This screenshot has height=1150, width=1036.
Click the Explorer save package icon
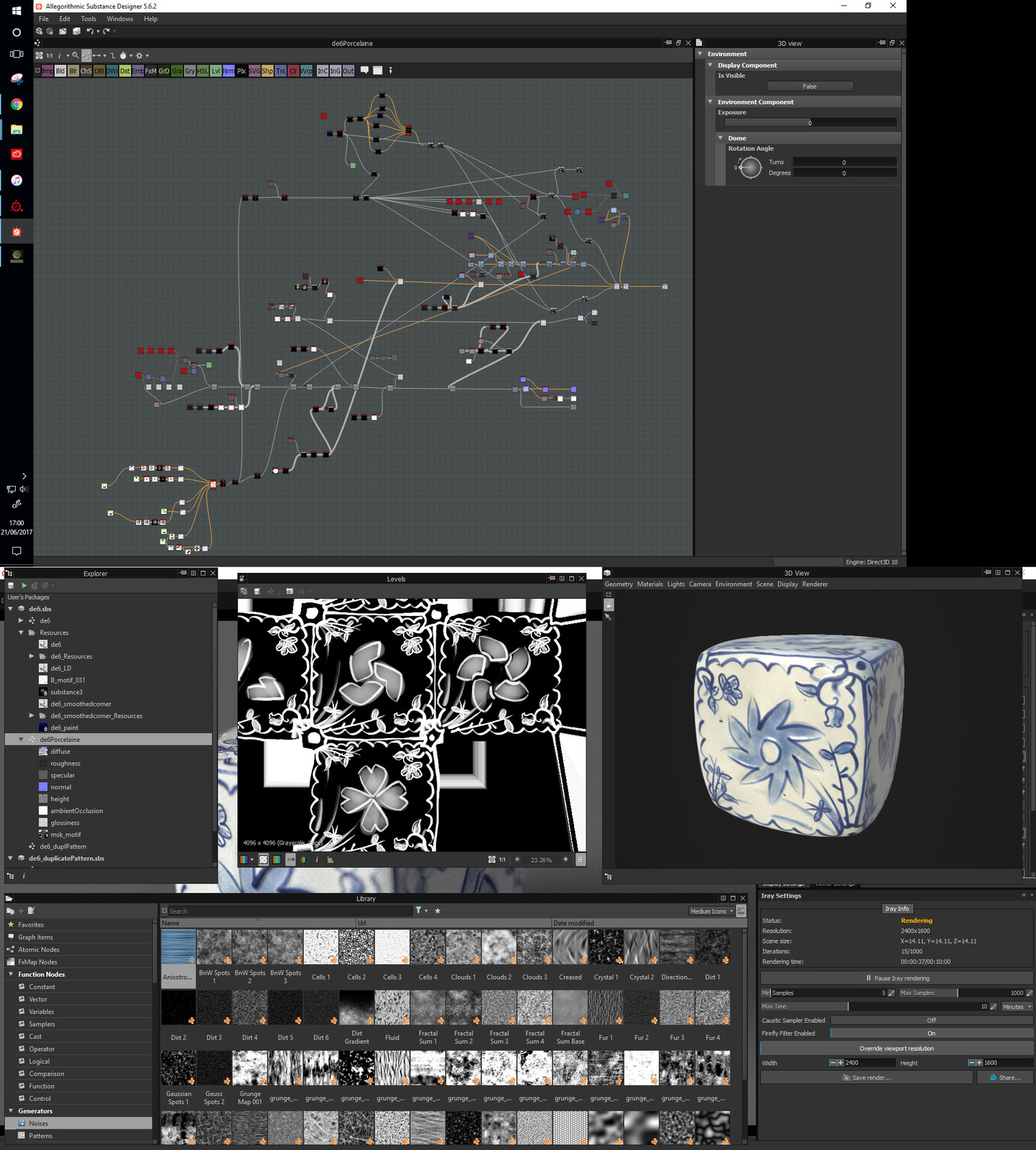[x=11, y=586]
